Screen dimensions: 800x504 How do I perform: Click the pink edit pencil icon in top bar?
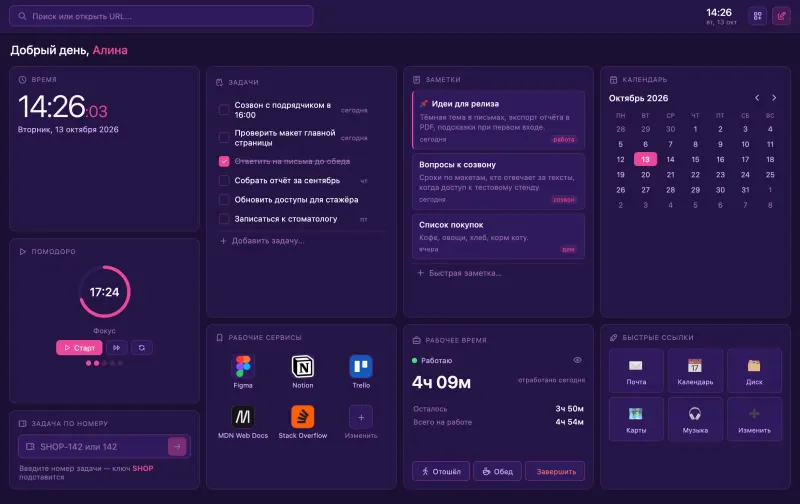pyautogui.click(x=781, y=16)
